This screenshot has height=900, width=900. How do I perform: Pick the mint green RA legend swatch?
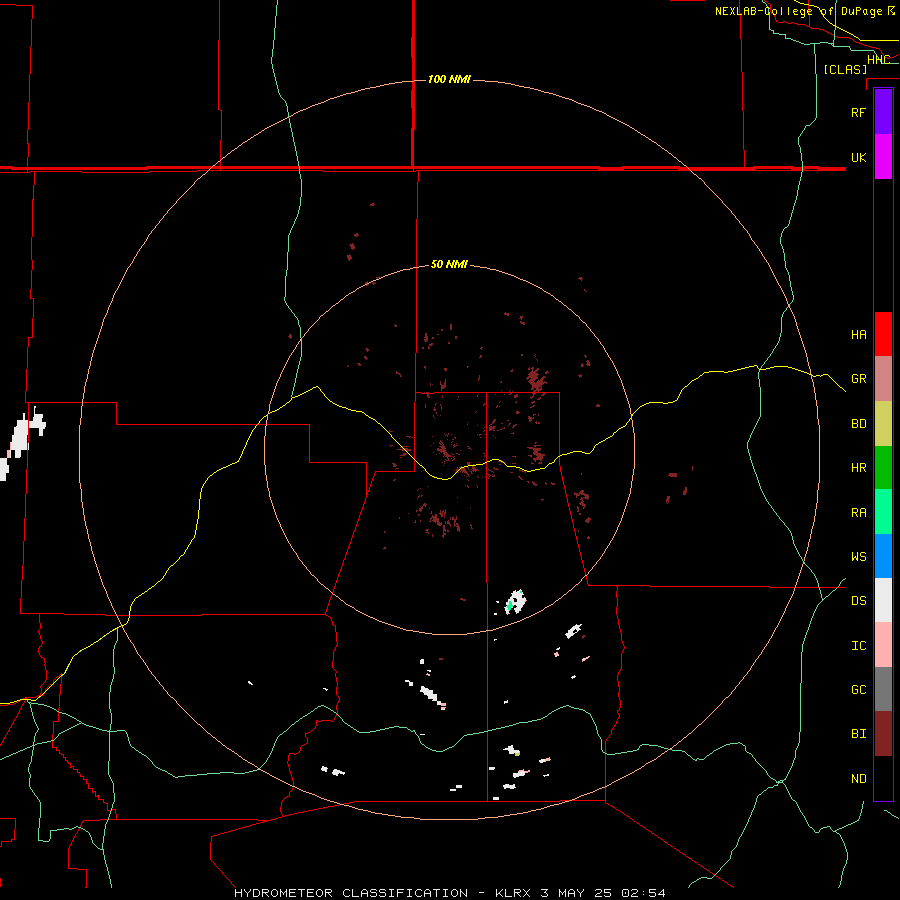coord(883,512)
